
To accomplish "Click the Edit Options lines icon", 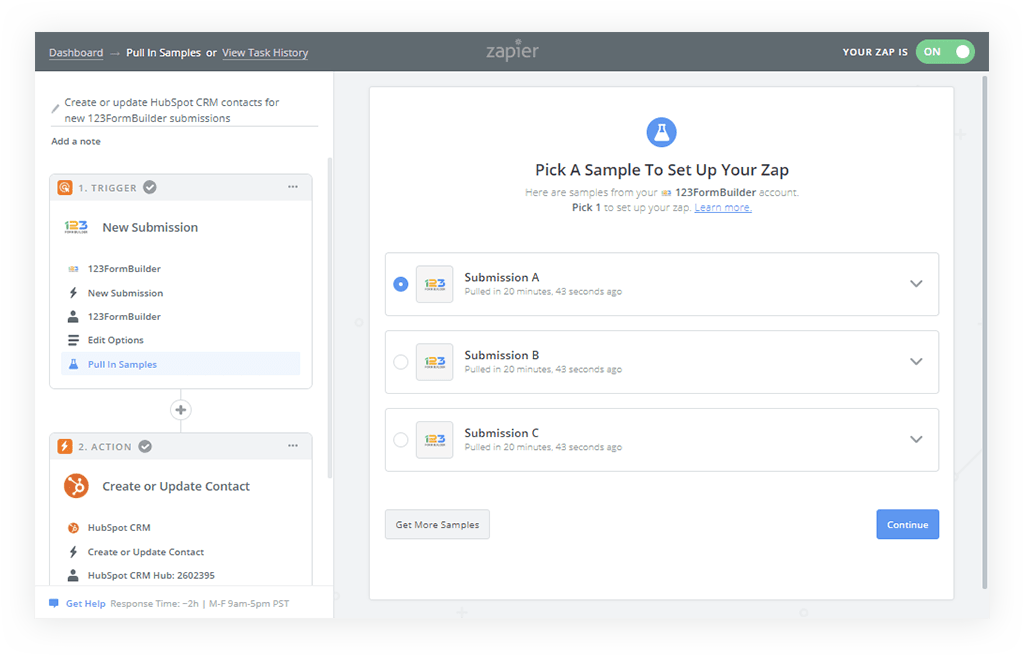I will coord(73,340).
